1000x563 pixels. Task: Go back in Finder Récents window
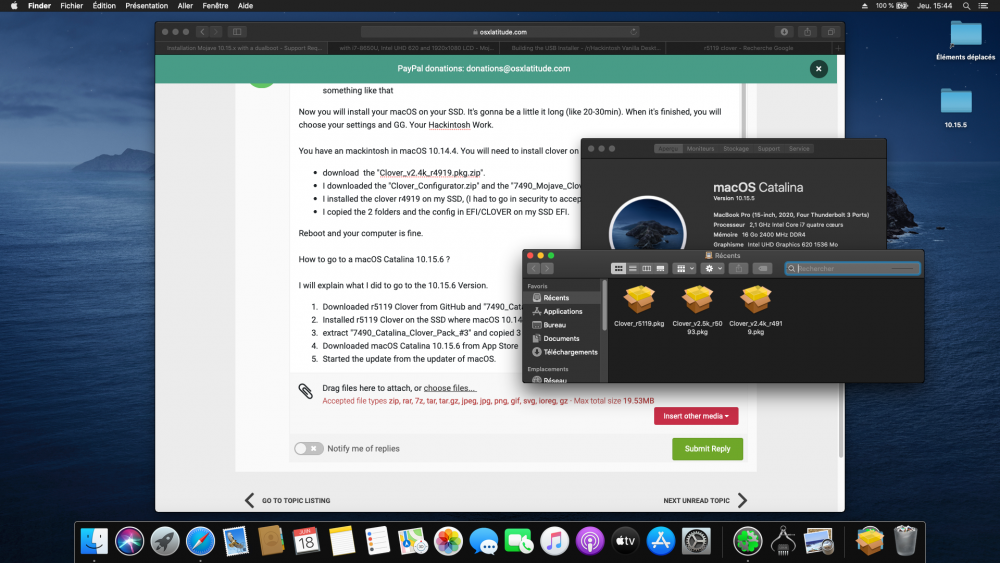[534, 268]
